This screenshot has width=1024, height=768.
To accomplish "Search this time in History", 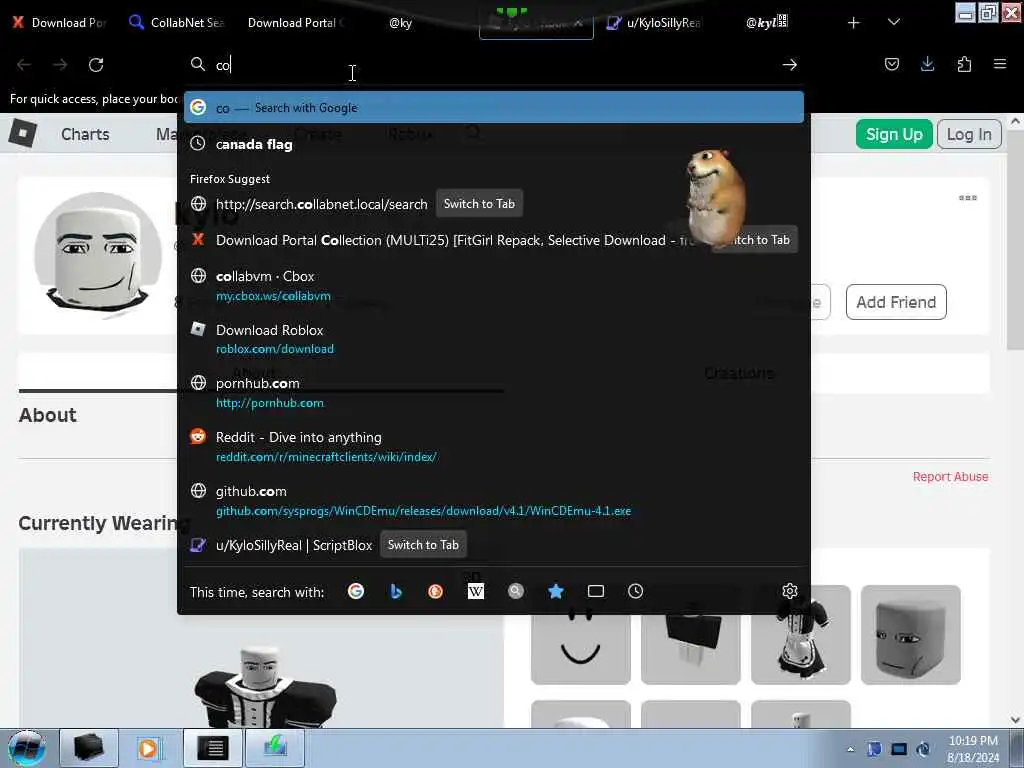I will [x=635, y=592].
